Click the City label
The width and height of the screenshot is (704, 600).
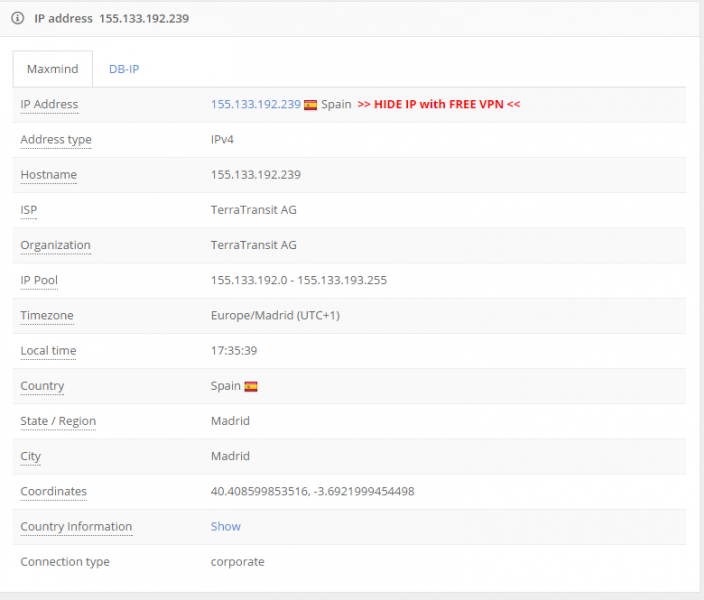[31, 456]
